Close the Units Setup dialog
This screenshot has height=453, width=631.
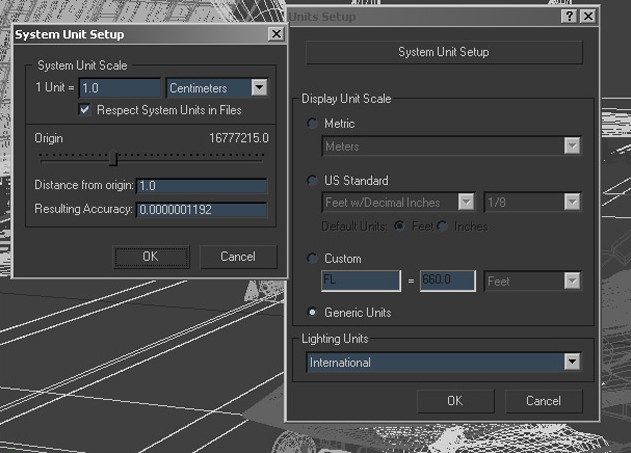588,16
